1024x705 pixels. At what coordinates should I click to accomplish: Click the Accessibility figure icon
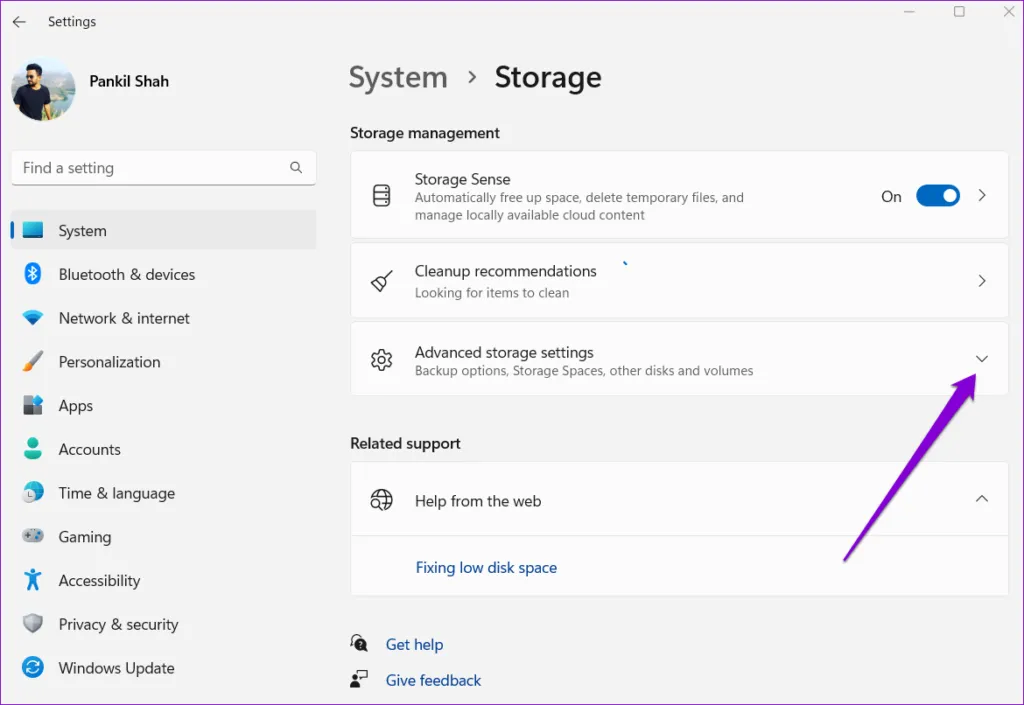(x=33, y=580)
